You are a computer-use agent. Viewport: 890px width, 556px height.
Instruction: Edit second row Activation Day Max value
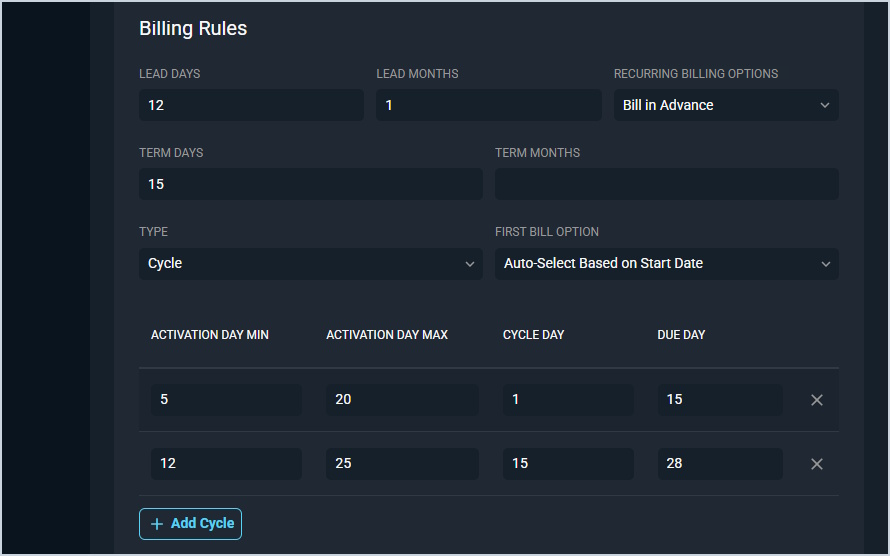402,464
